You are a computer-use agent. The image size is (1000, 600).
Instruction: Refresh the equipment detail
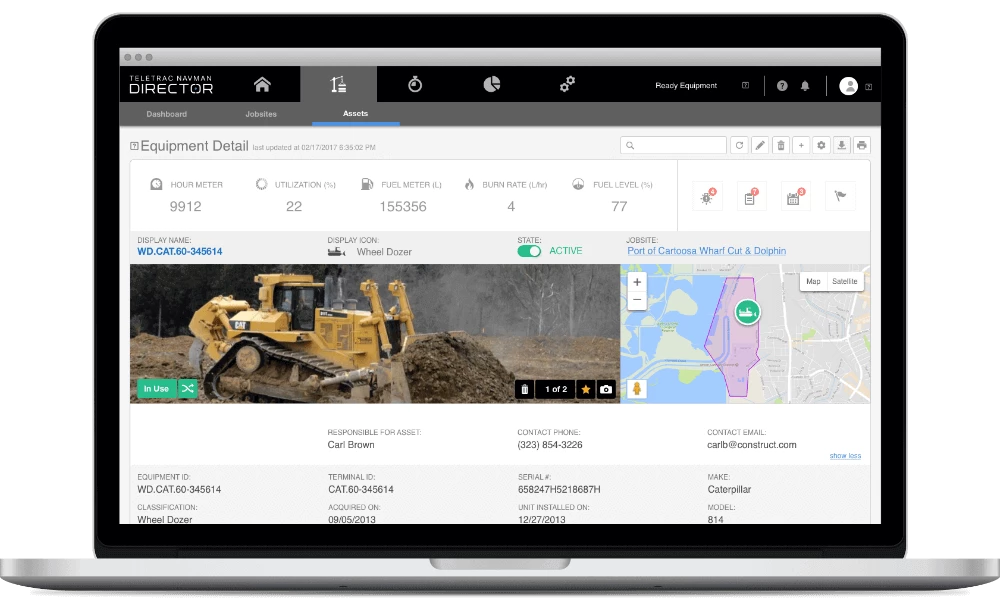(x=739, y=145)
